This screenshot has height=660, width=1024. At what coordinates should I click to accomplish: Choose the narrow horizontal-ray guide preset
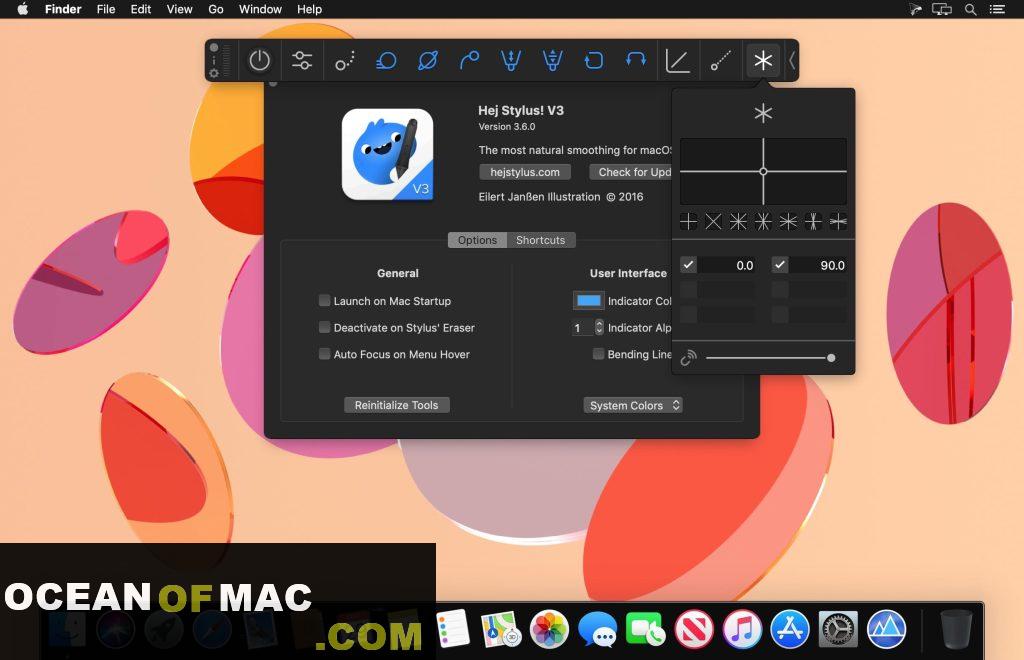pos(838,222)
